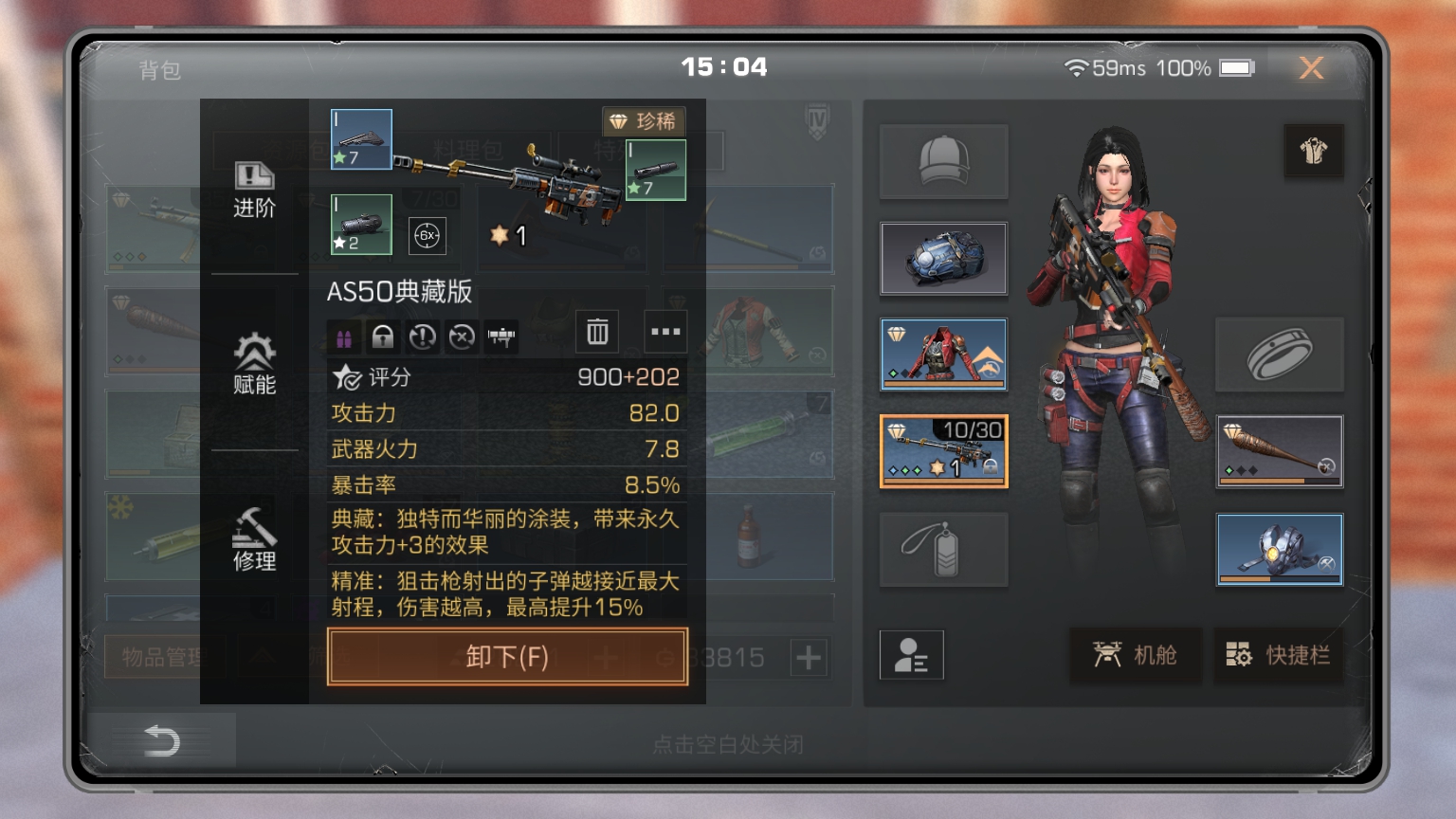Open the three-dots more options menu
This screenshot has width=1456, height=819.
click(x=665, y=332)
